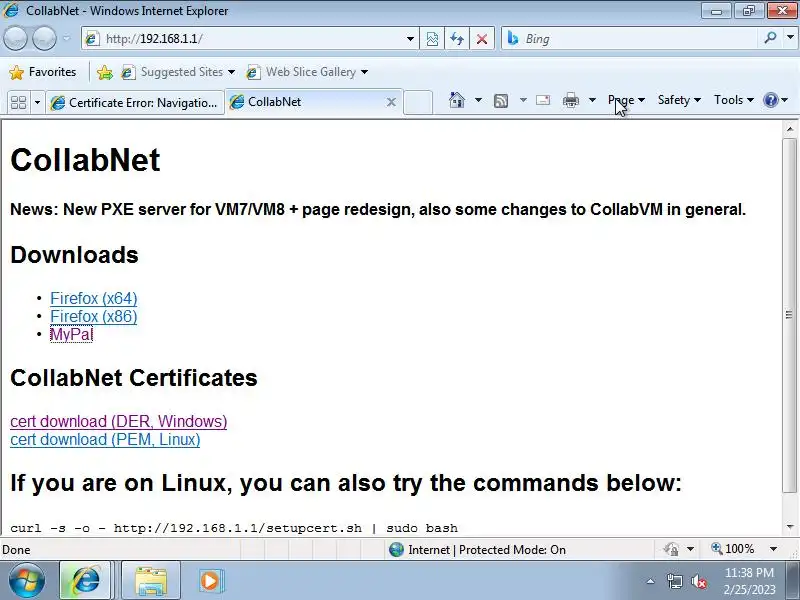Go forward using the Forward arrow button
The image size is (800, 600).
click(44, 38)
